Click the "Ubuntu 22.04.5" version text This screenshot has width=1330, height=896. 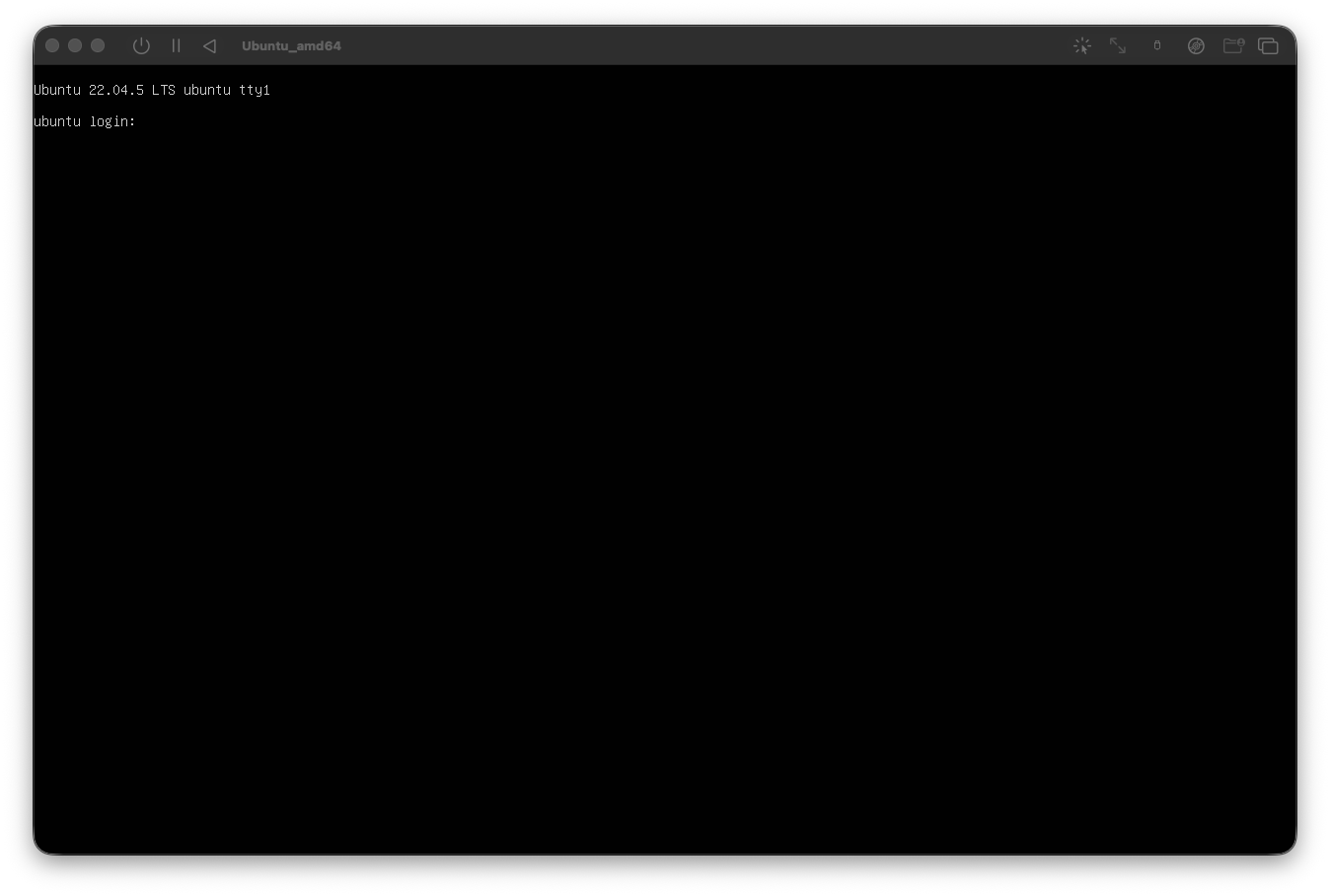tap(89, 90)
